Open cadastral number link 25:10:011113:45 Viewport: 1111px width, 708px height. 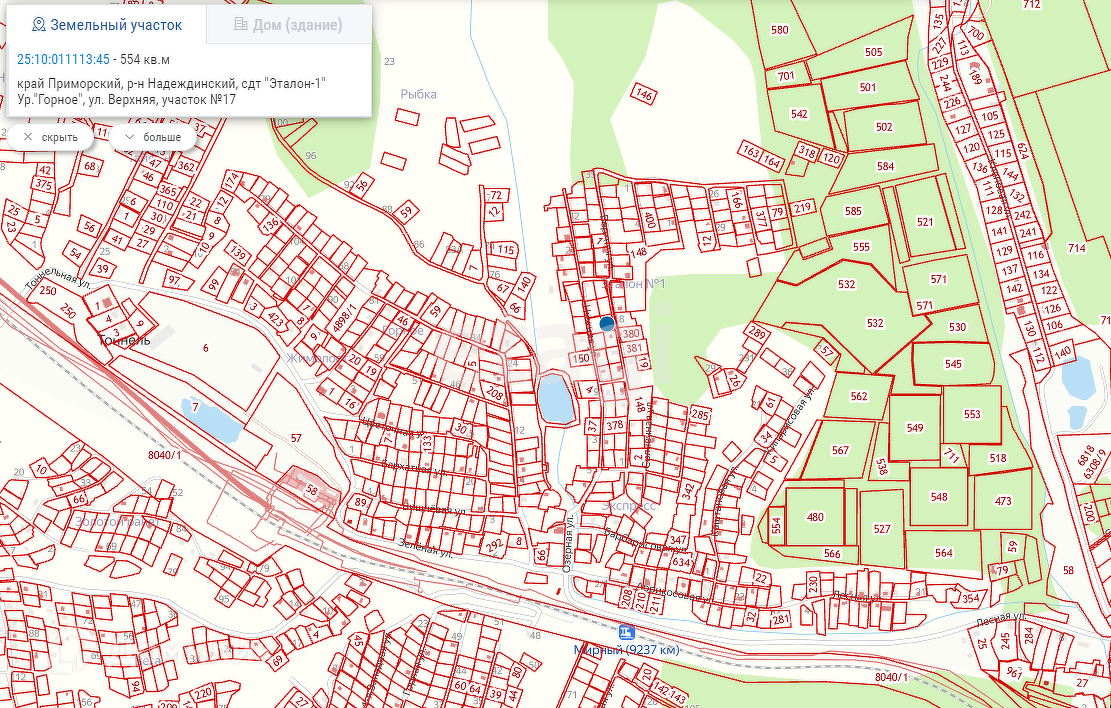click(x=63, y=60)
